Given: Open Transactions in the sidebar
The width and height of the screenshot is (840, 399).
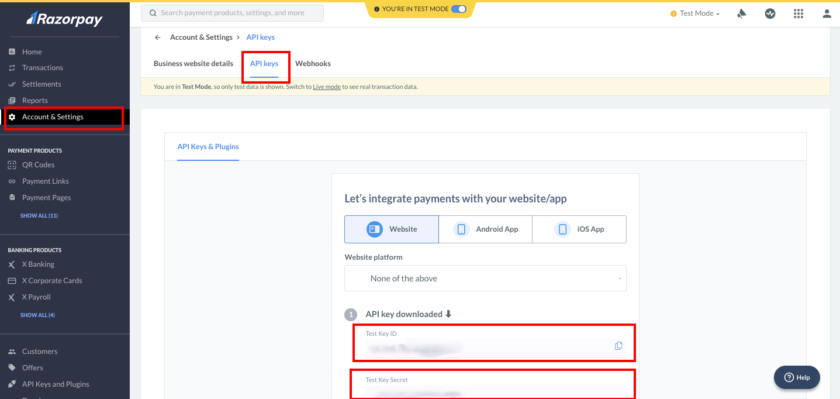Looking at the screenshot, I should (x=42, y=68).
